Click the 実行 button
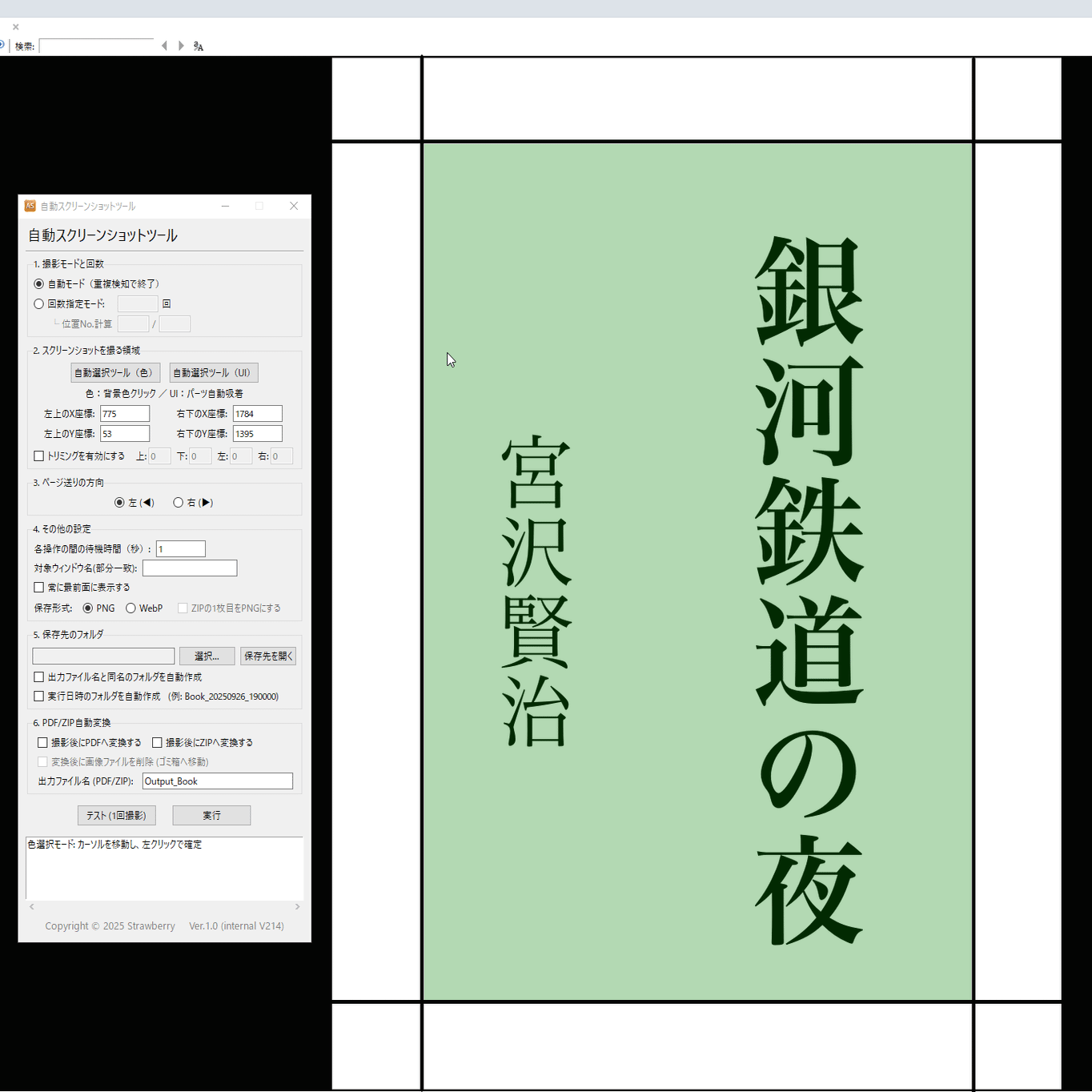The width and height of the screenshot is (1092, 1092). click(212, 815)
